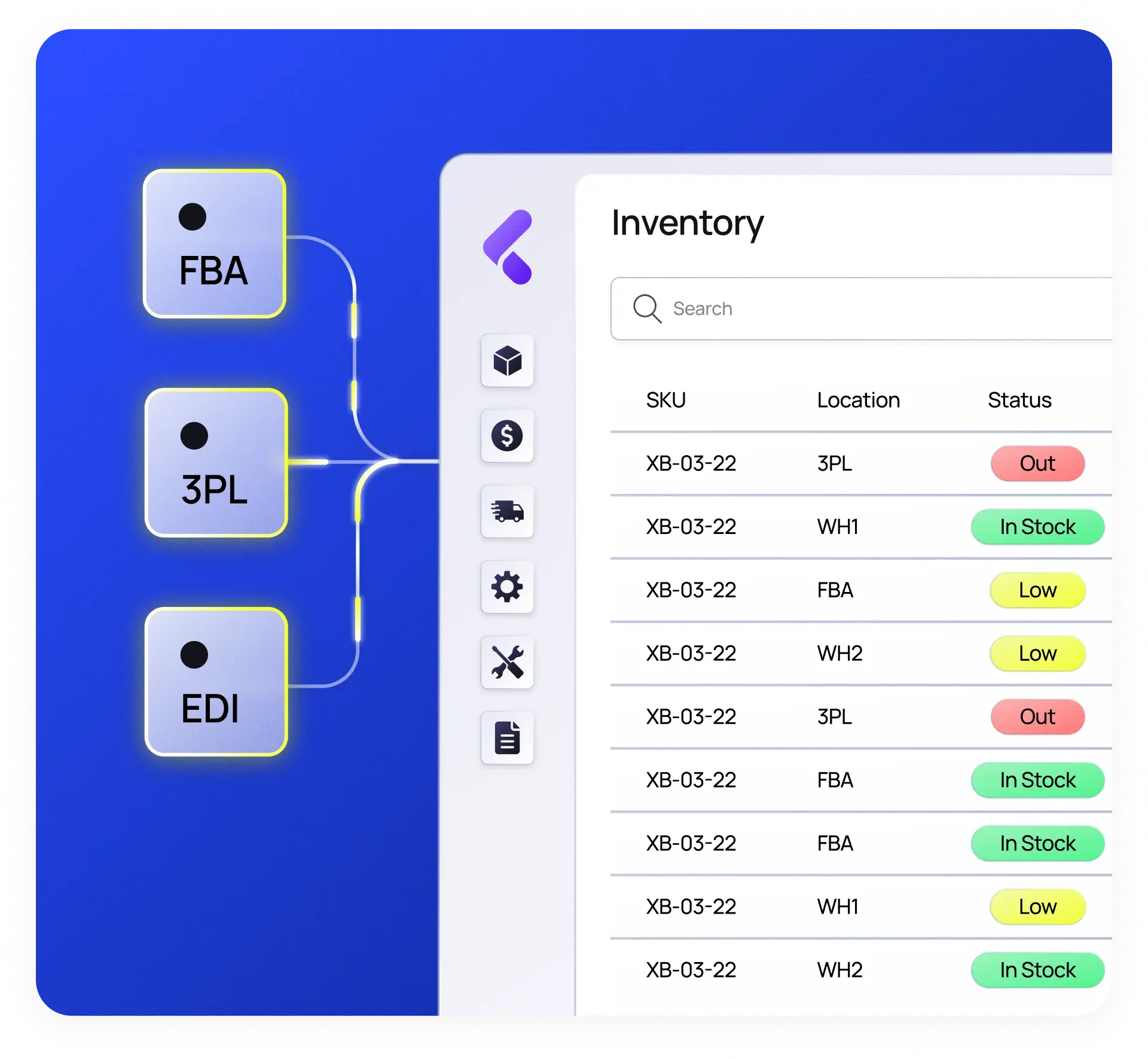Click the Status column header
The image size is (1148, 1059).
coord(1019,400)
